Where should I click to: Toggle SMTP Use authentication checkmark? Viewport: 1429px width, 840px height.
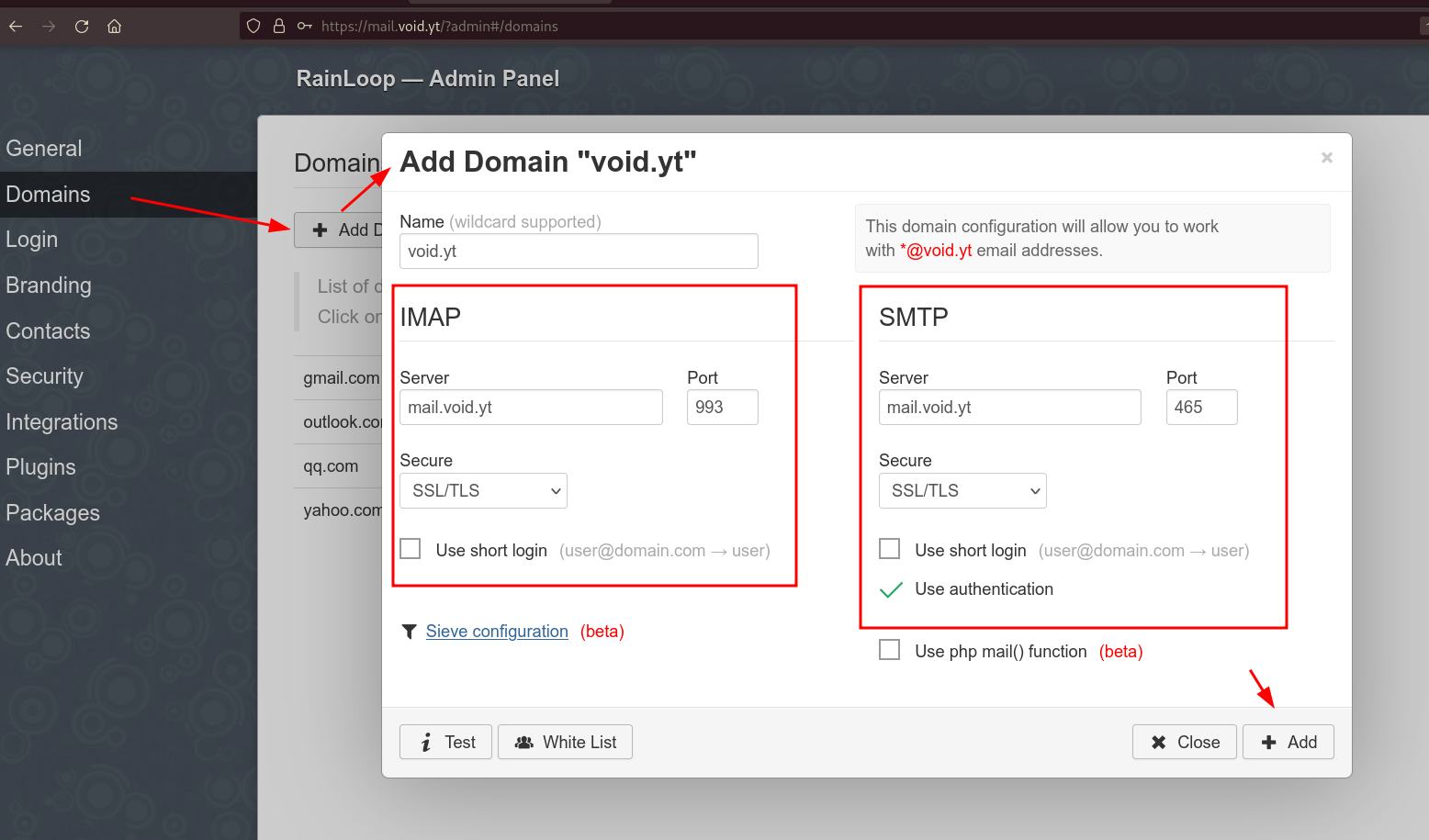coord(891,589)
